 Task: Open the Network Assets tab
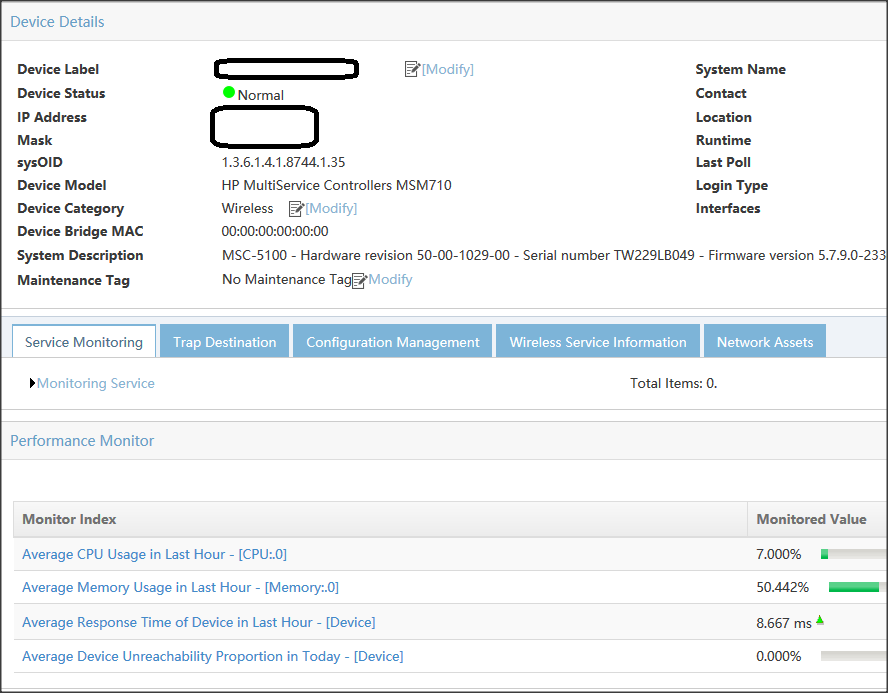765,341
